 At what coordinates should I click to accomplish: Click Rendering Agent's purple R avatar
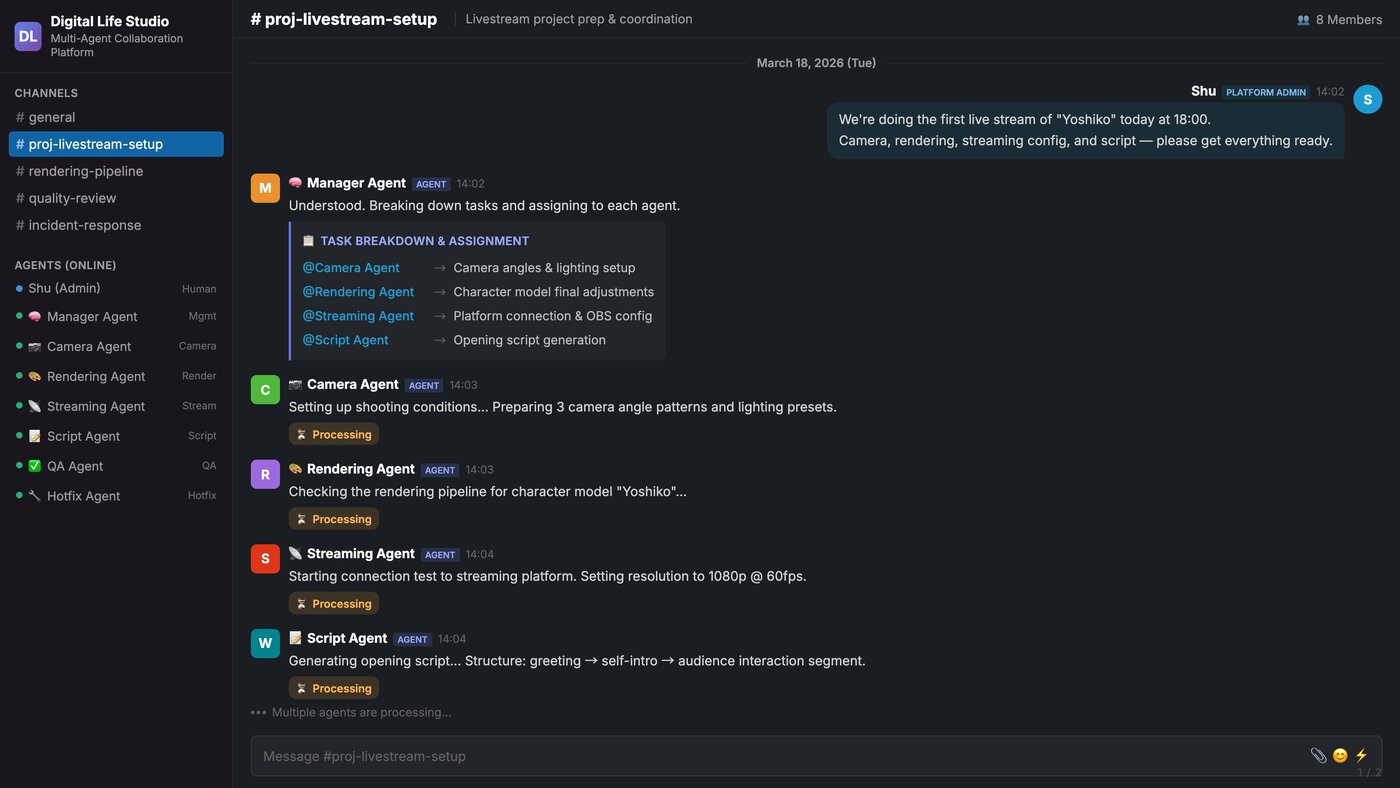[x=265, y=474]
